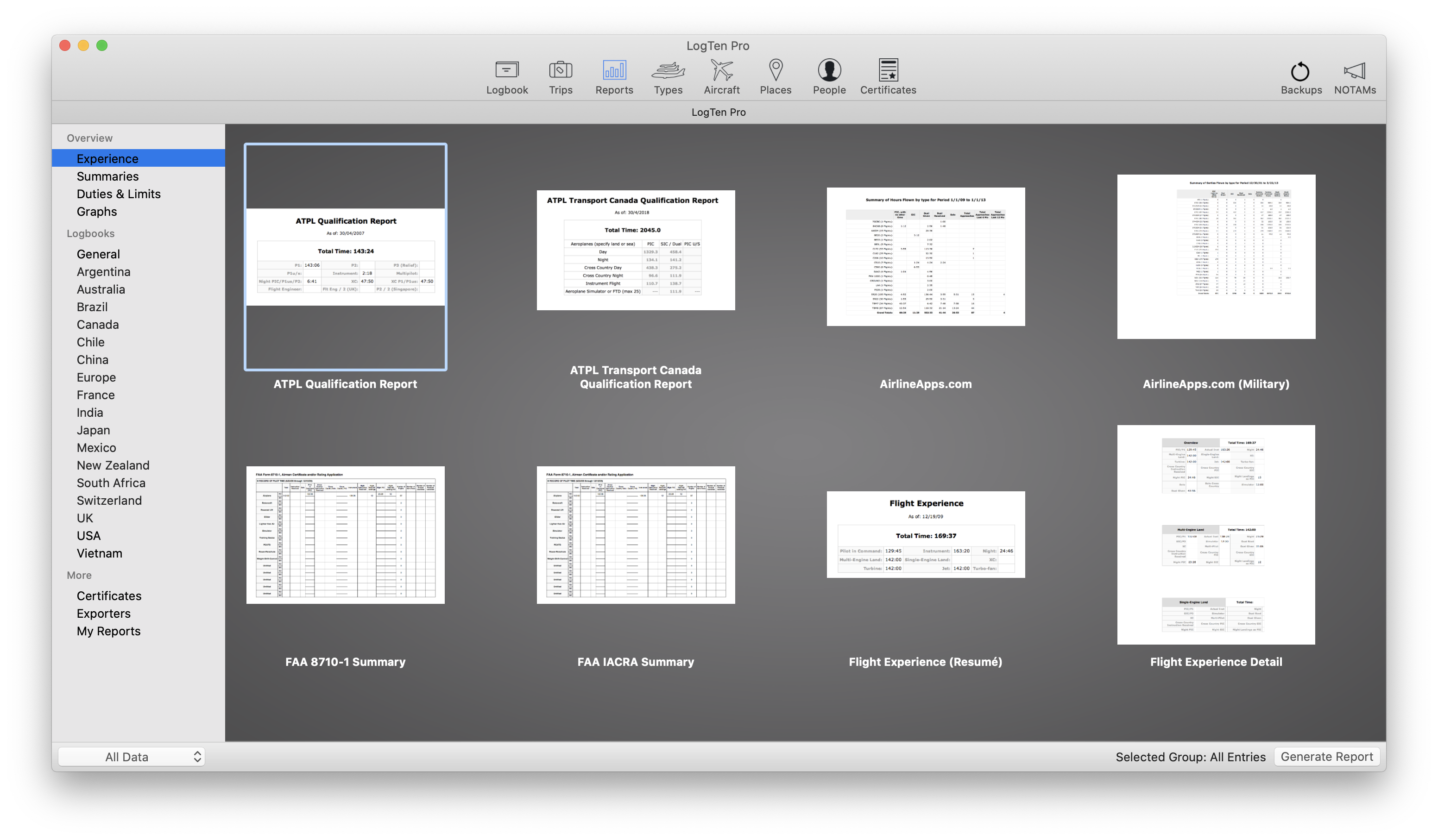The image size is (1438, 840).
Task: Click the FAA IACRA Summary caption
Action: point(636,662)
